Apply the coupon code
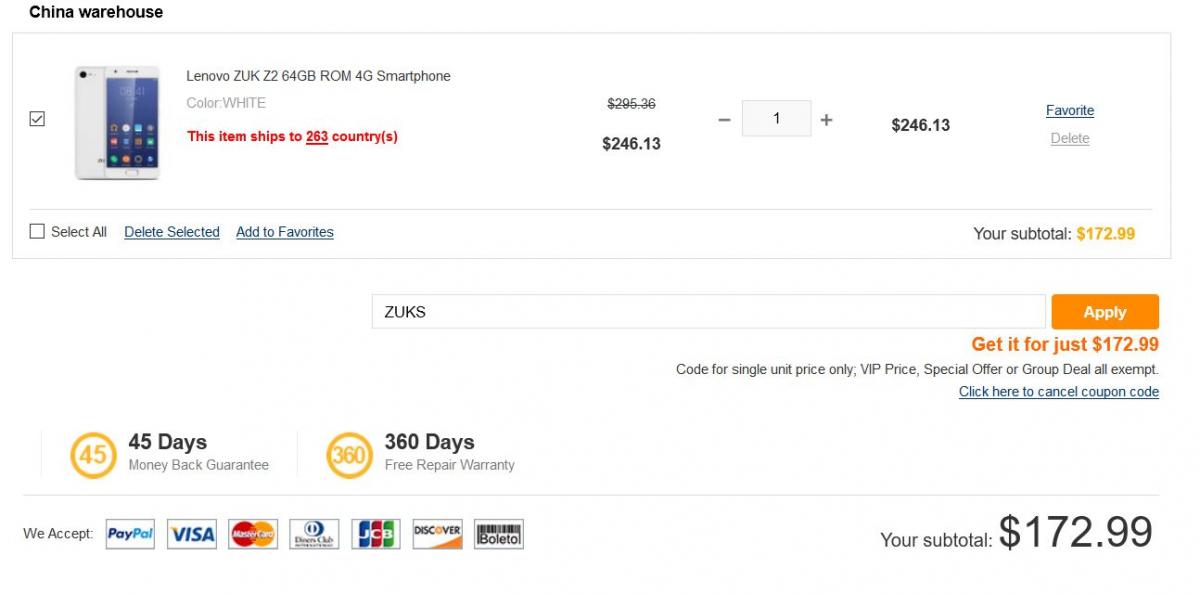Viewport: 1200px width, 594px height. (1105, 312)
